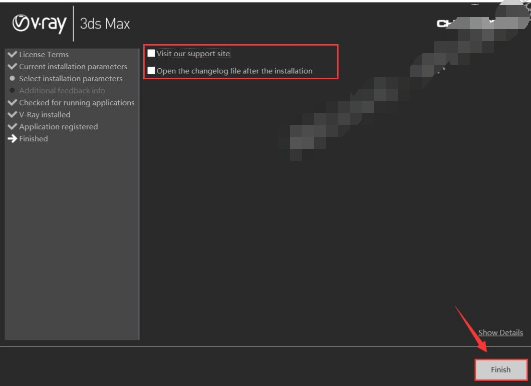This screenshot has width=531, height=386.
Task: Click the checkmark beside Application registered
Action: coord(12,126)
